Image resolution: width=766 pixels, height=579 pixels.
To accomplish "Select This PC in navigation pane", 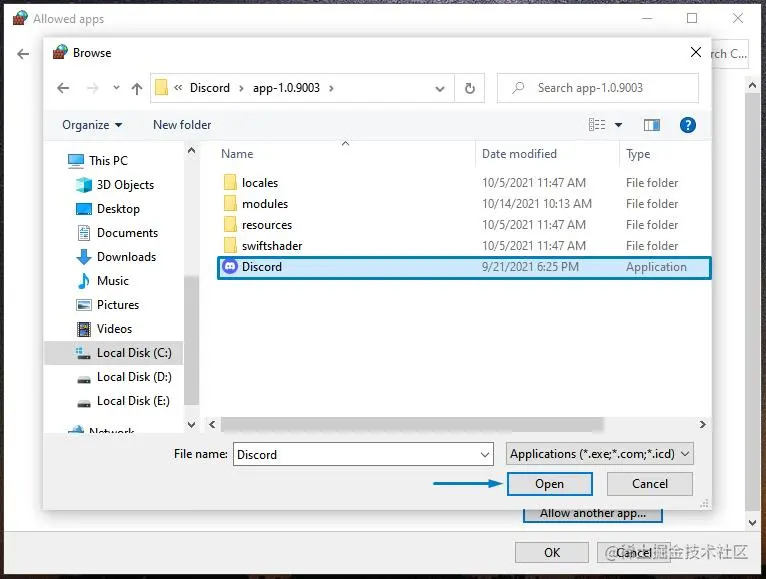I will [98, 161].
